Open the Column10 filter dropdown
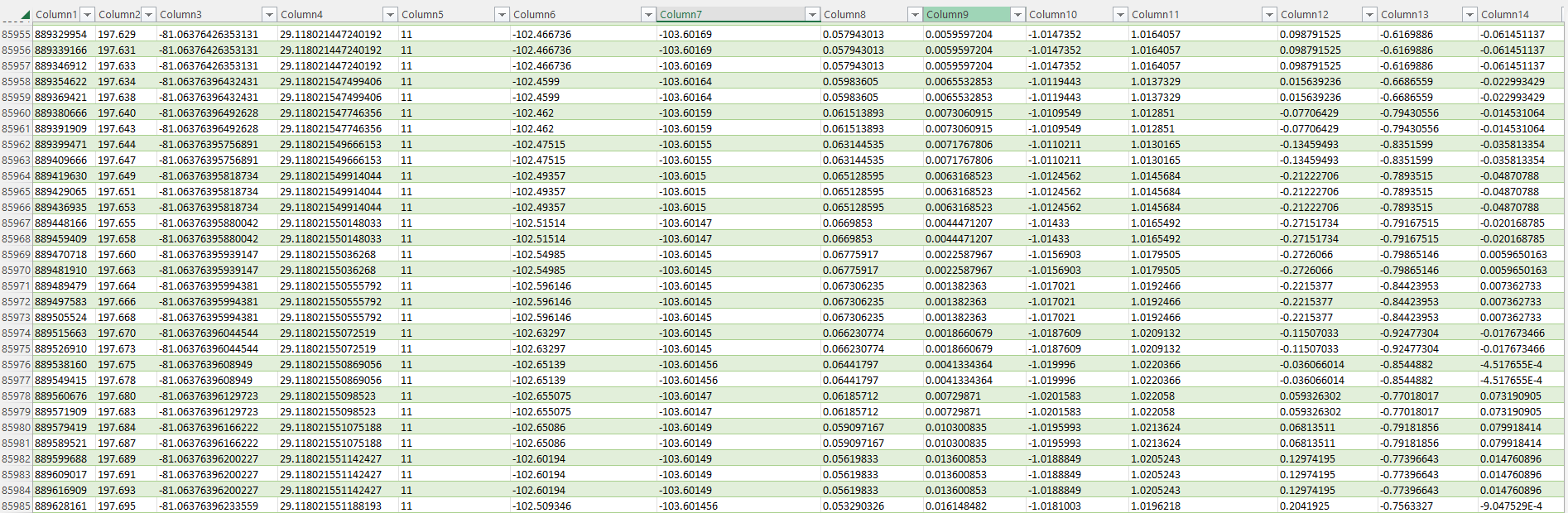The image size is (1568, 513). (x=1120, y=15)
